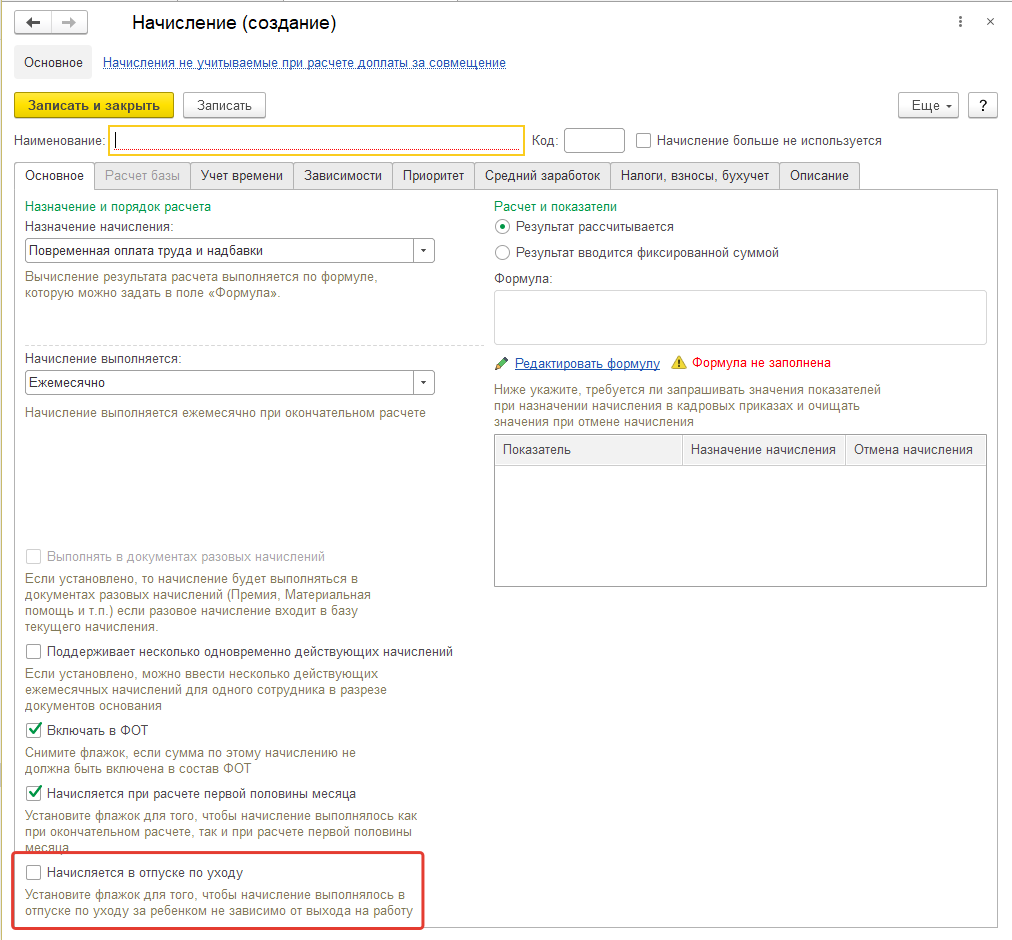Click inside the Формула text area
The width and height of the screenshot is (1012, 940).
tap(740, 317)
